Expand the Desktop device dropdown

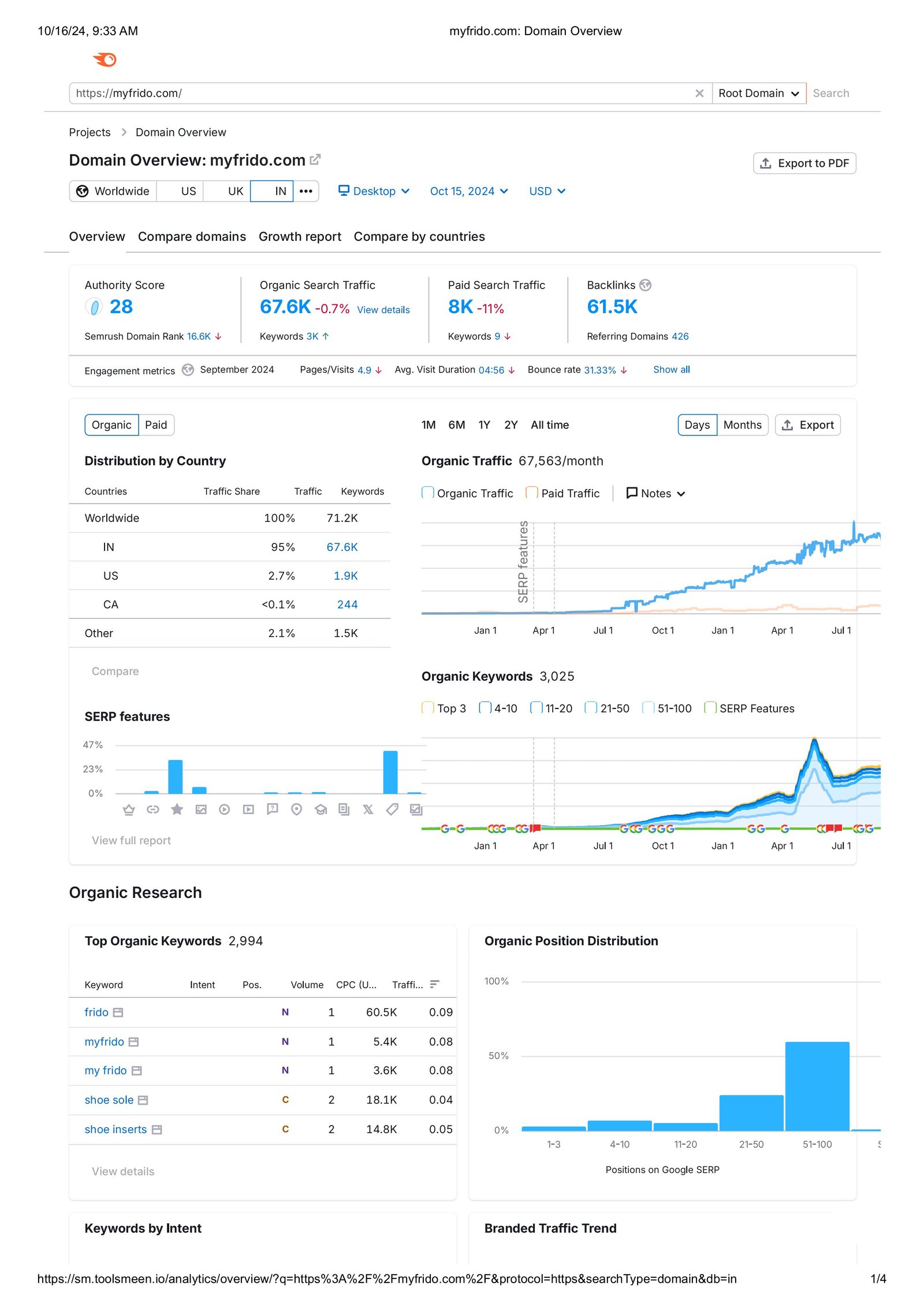374,191
